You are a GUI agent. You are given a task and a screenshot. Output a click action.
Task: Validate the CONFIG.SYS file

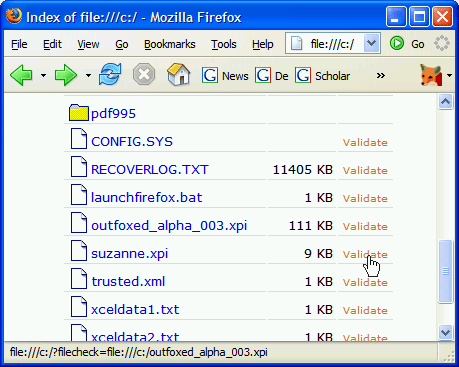[x=365, y=143]
